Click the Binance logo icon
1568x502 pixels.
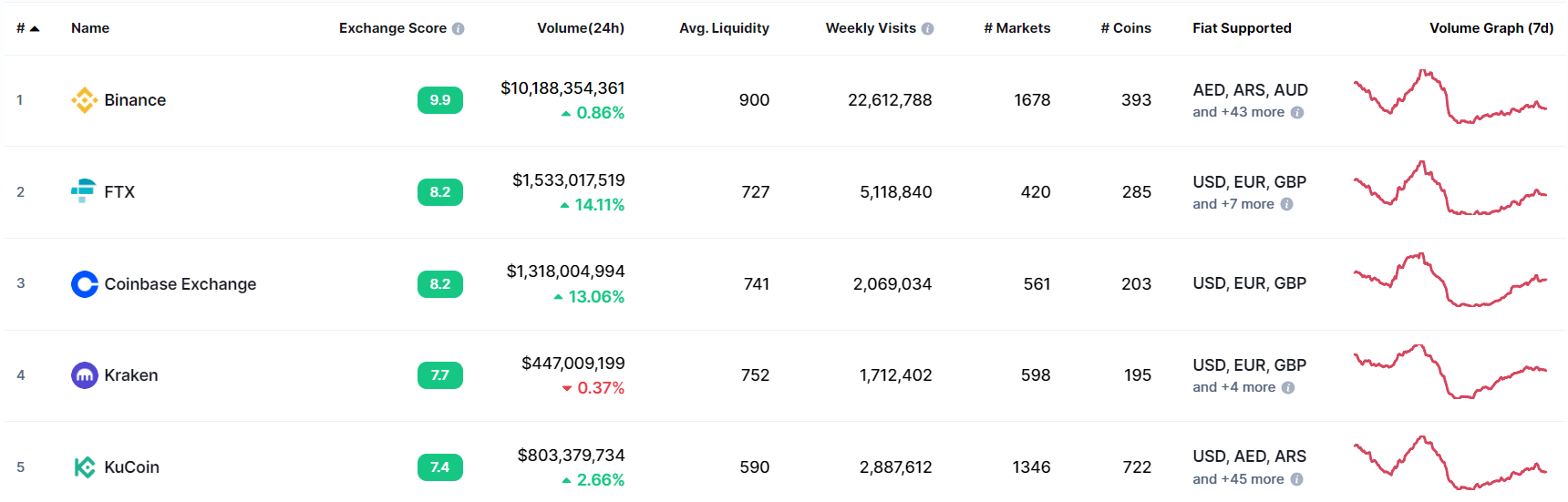click(x=85, y=100)
